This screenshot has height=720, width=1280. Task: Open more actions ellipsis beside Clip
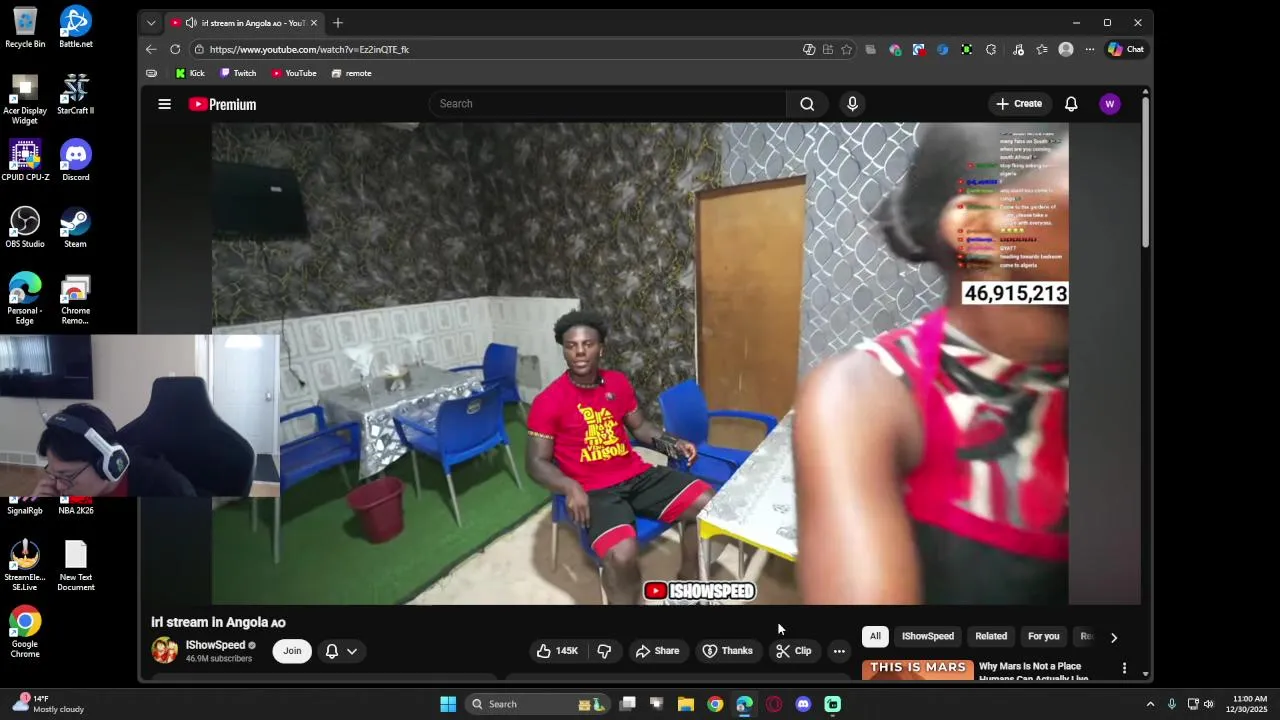[839, 651]
